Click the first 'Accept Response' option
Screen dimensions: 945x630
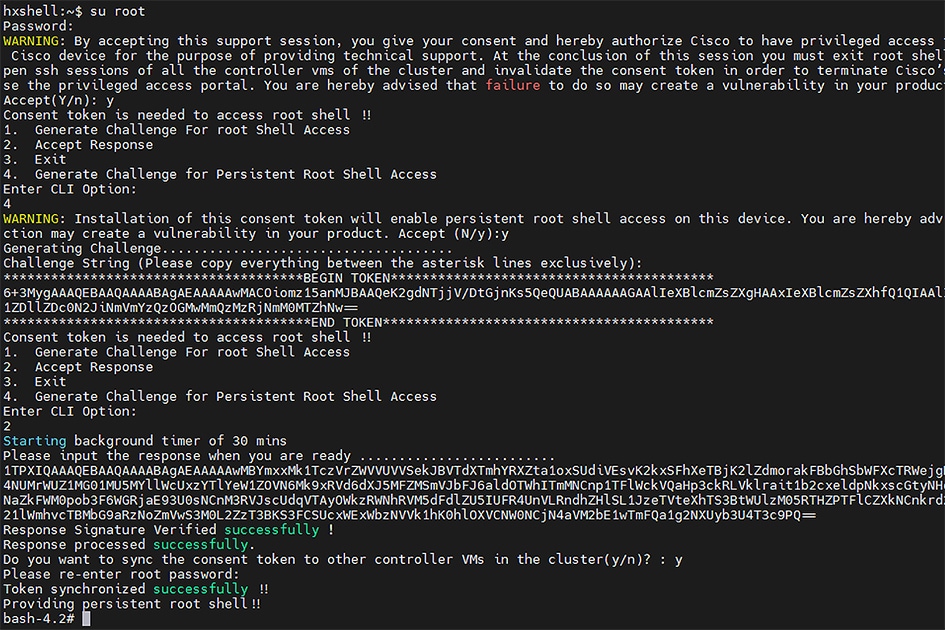[93, 145]
